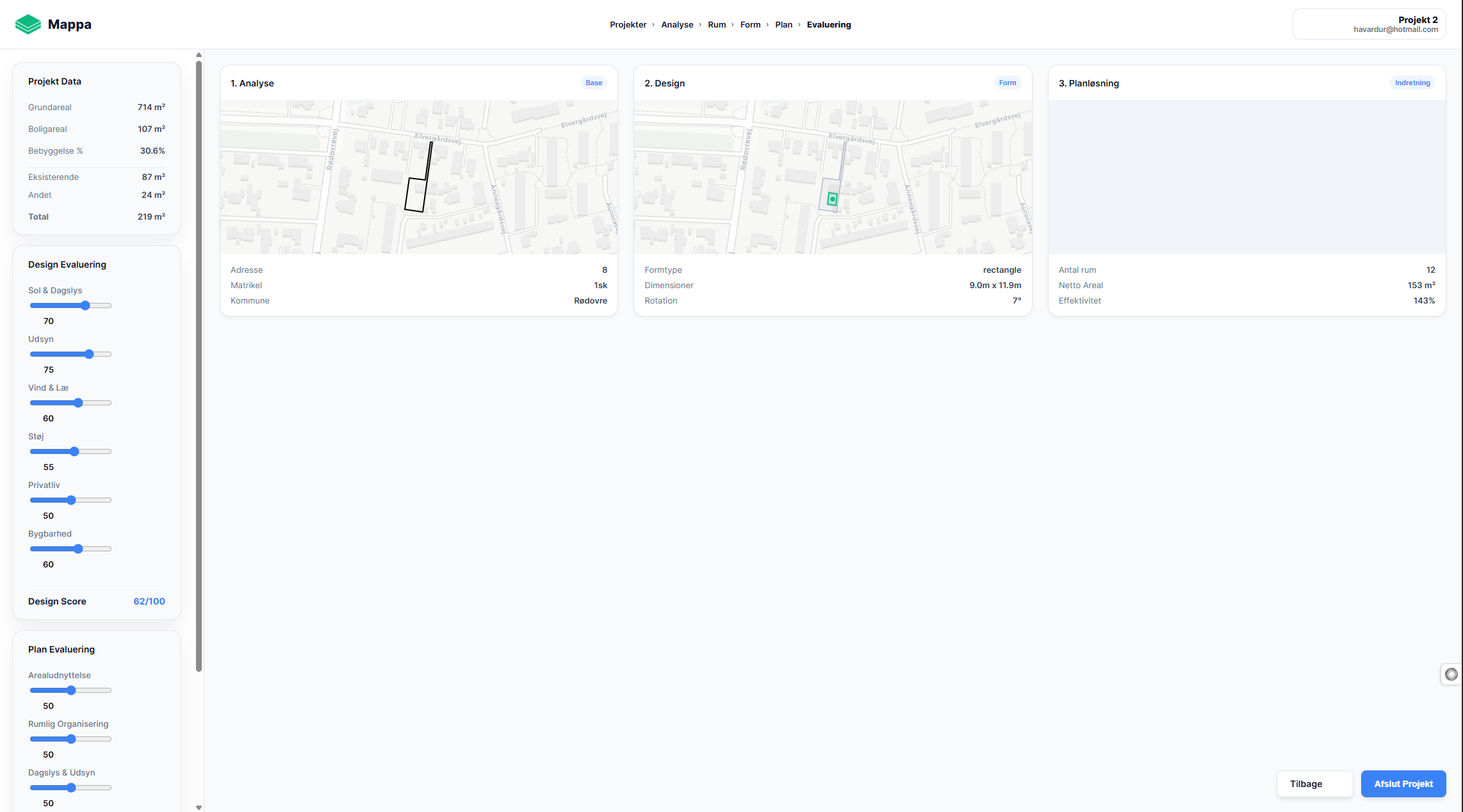Click Afslut Projekt button
Screen dimensions: 1463x812
(1403, 784)
